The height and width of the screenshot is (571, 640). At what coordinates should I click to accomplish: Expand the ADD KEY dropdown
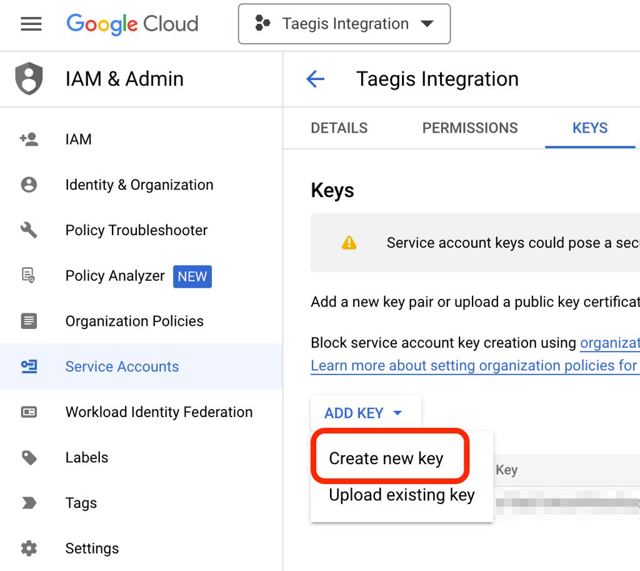[x=365, y=413]
